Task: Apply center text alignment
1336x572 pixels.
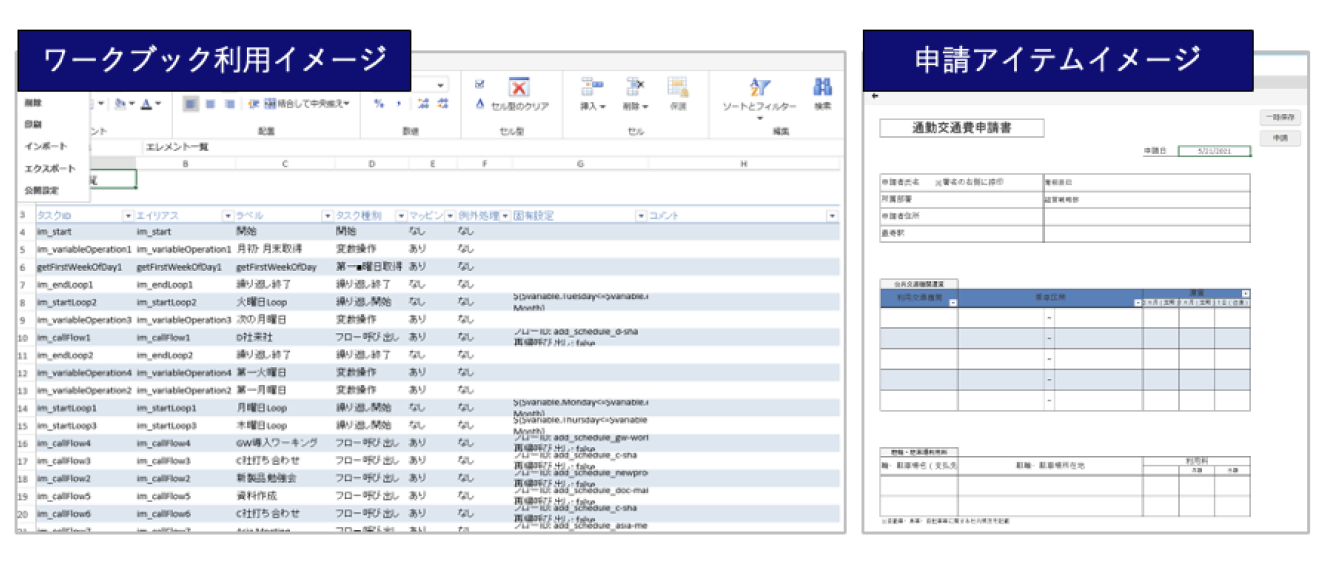Action: click(211, 104)
